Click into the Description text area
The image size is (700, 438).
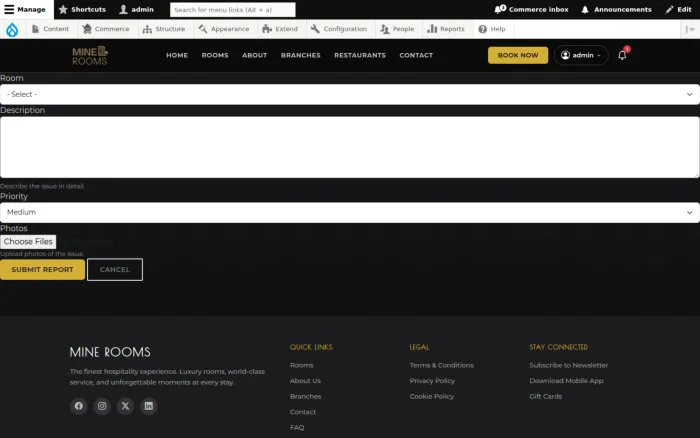click(350, 147)
